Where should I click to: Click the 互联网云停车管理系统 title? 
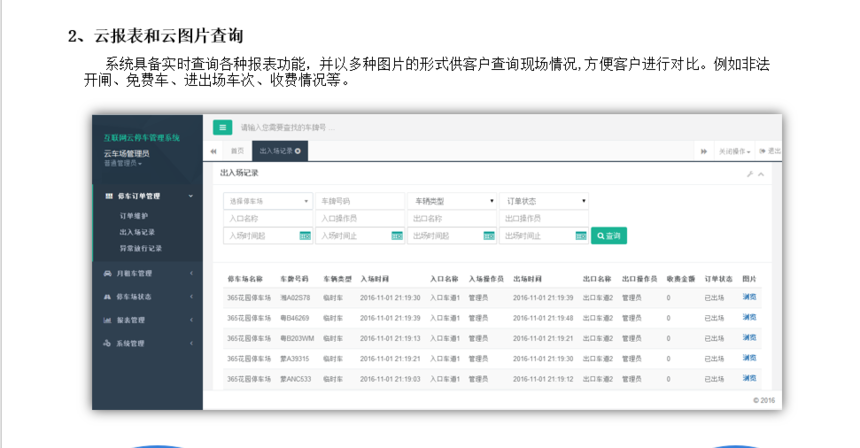point(142,138)
